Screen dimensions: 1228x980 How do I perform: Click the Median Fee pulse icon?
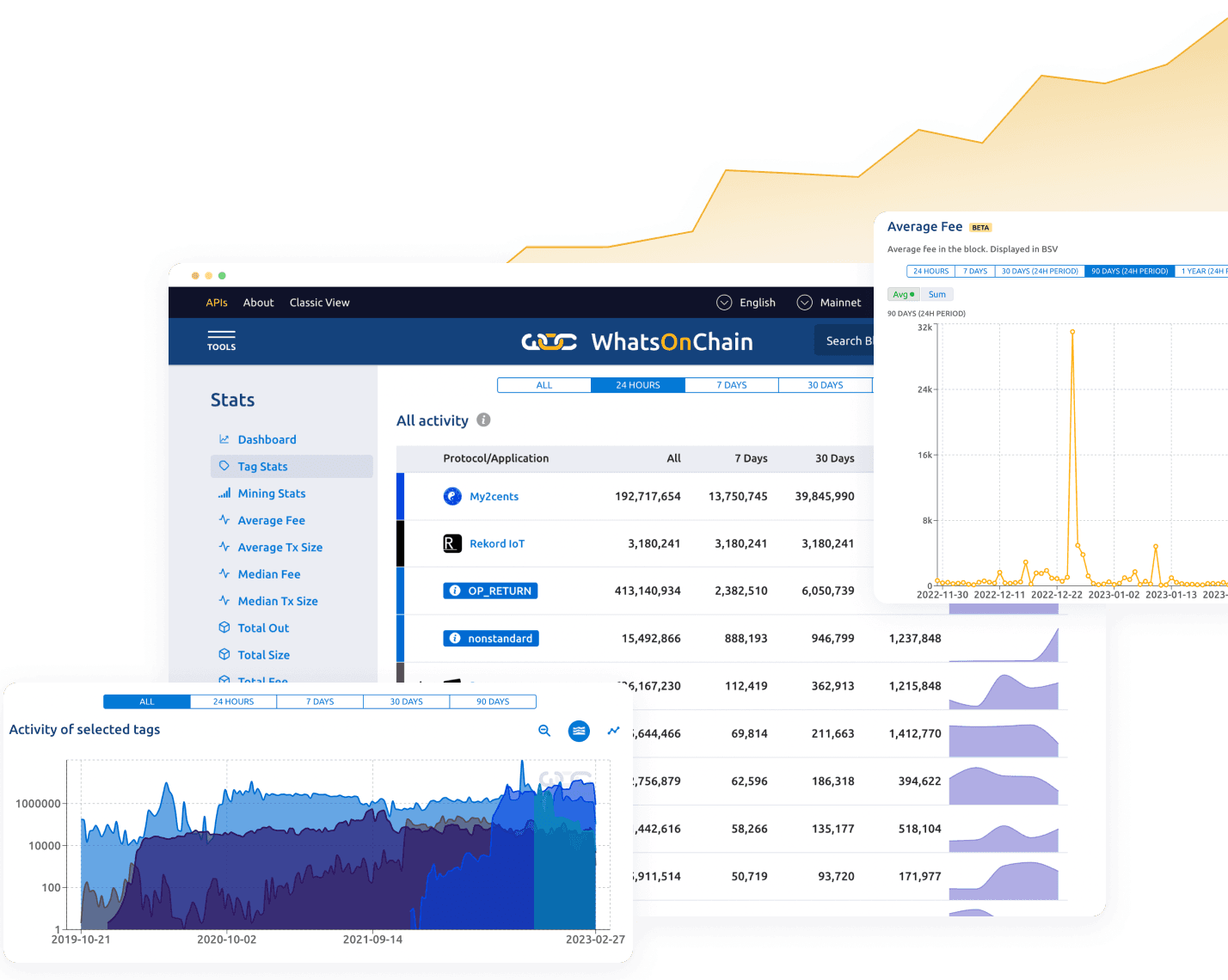pyautogui.click(x=224, y=573)
